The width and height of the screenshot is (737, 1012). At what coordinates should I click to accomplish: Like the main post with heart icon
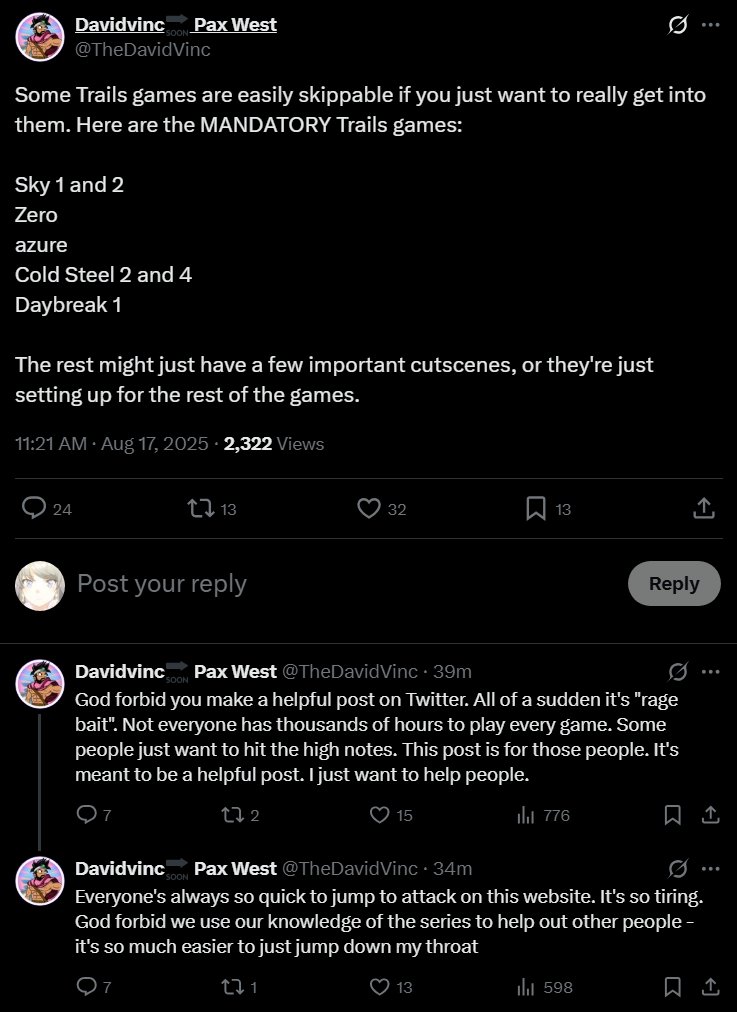[x=370, y=508]
